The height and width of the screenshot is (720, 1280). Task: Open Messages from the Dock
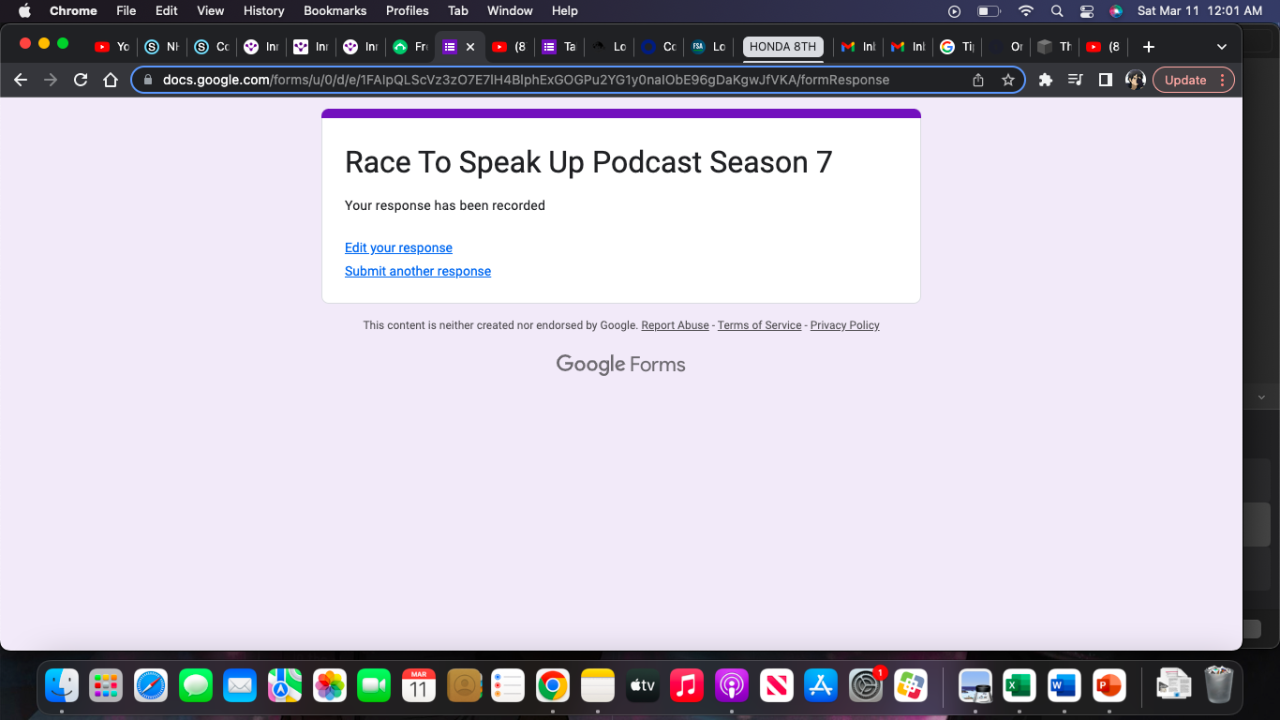coord(196,685)
